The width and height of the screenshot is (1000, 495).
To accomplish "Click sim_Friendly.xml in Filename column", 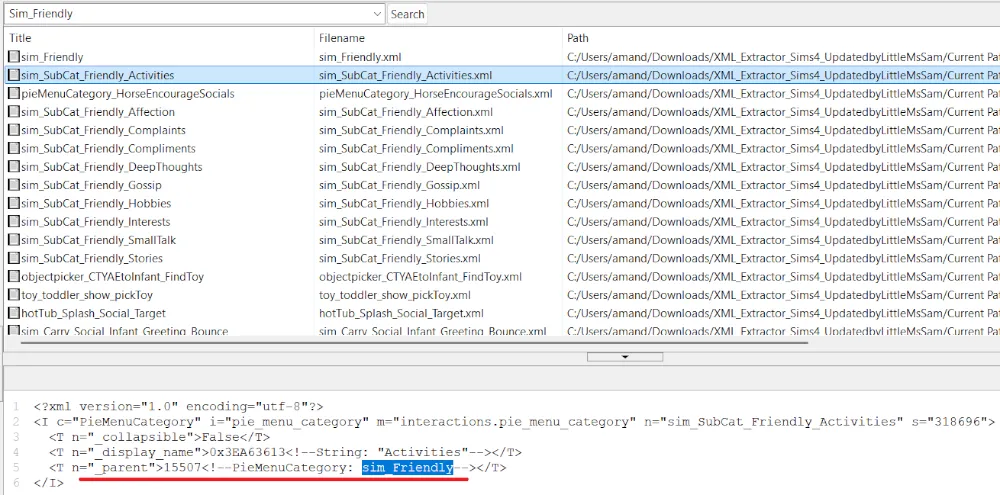I will tap(360, 57).
